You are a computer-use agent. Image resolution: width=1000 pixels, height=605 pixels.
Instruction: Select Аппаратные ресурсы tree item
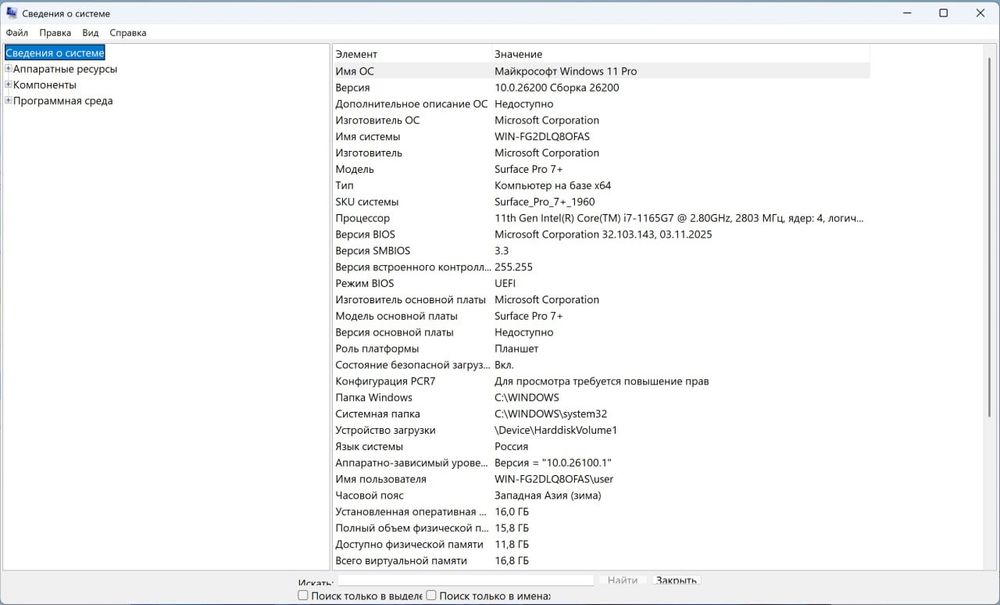65,69
